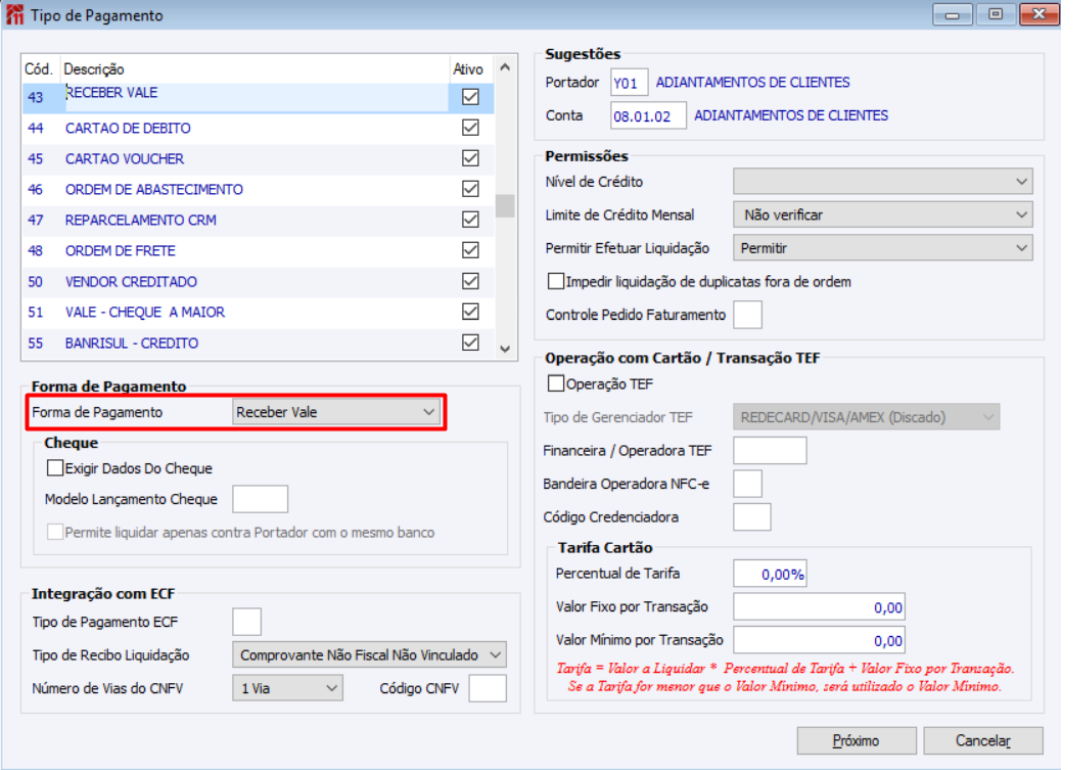
Task: Click the Próximo button
Action: 856,741
